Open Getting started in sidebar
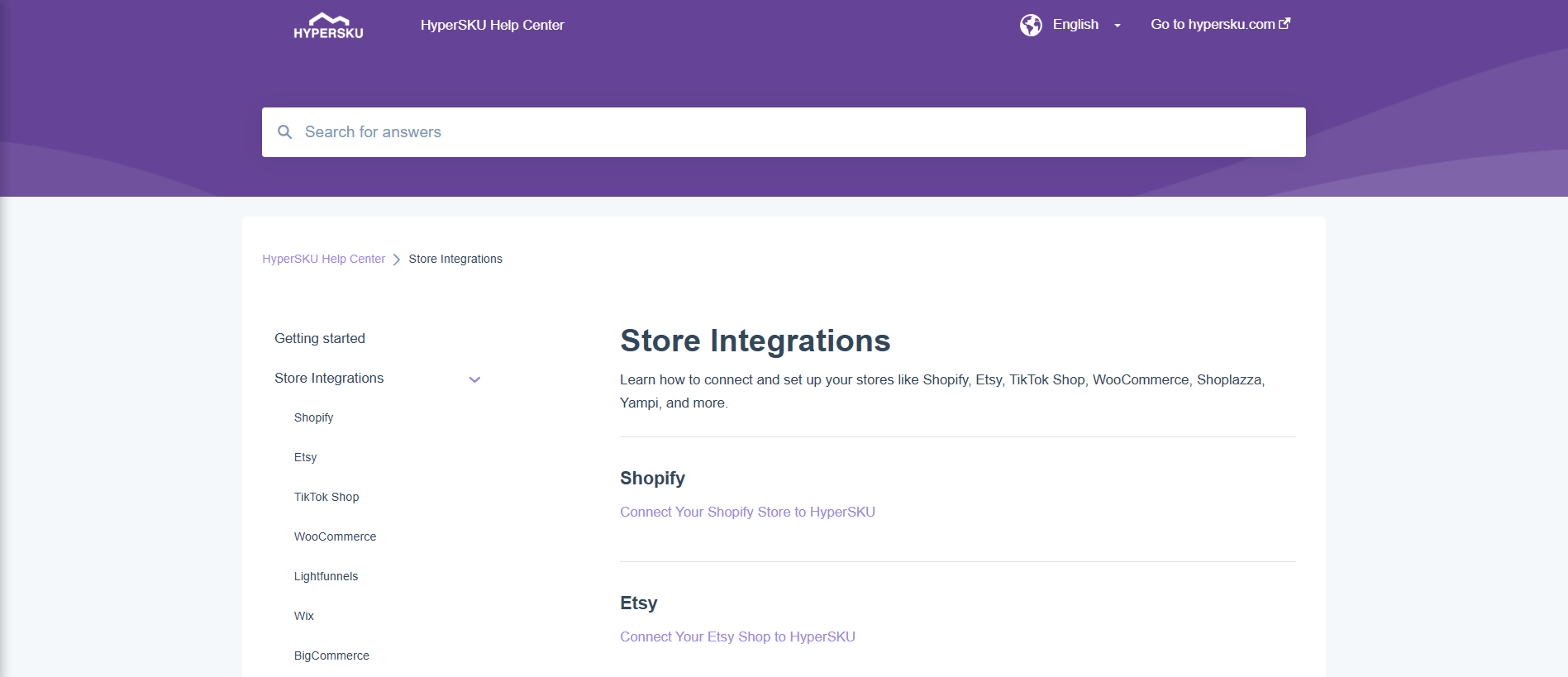The width and height of the screenshot is (1568, 677). point(320,338)
